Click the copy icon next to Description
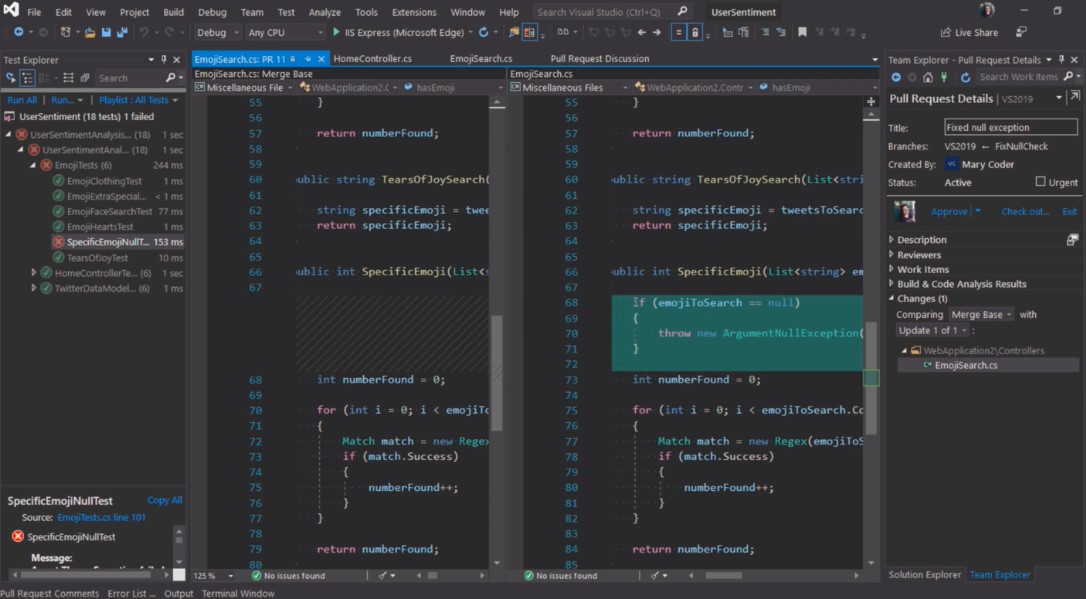 point(1072,240)
